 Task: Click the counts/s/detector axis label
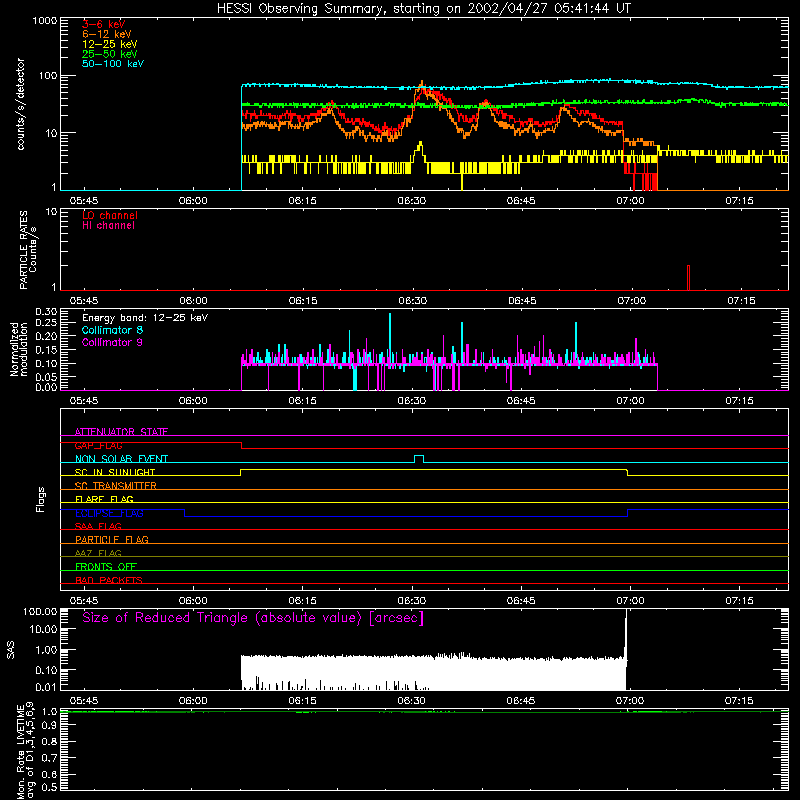point(20,104)
